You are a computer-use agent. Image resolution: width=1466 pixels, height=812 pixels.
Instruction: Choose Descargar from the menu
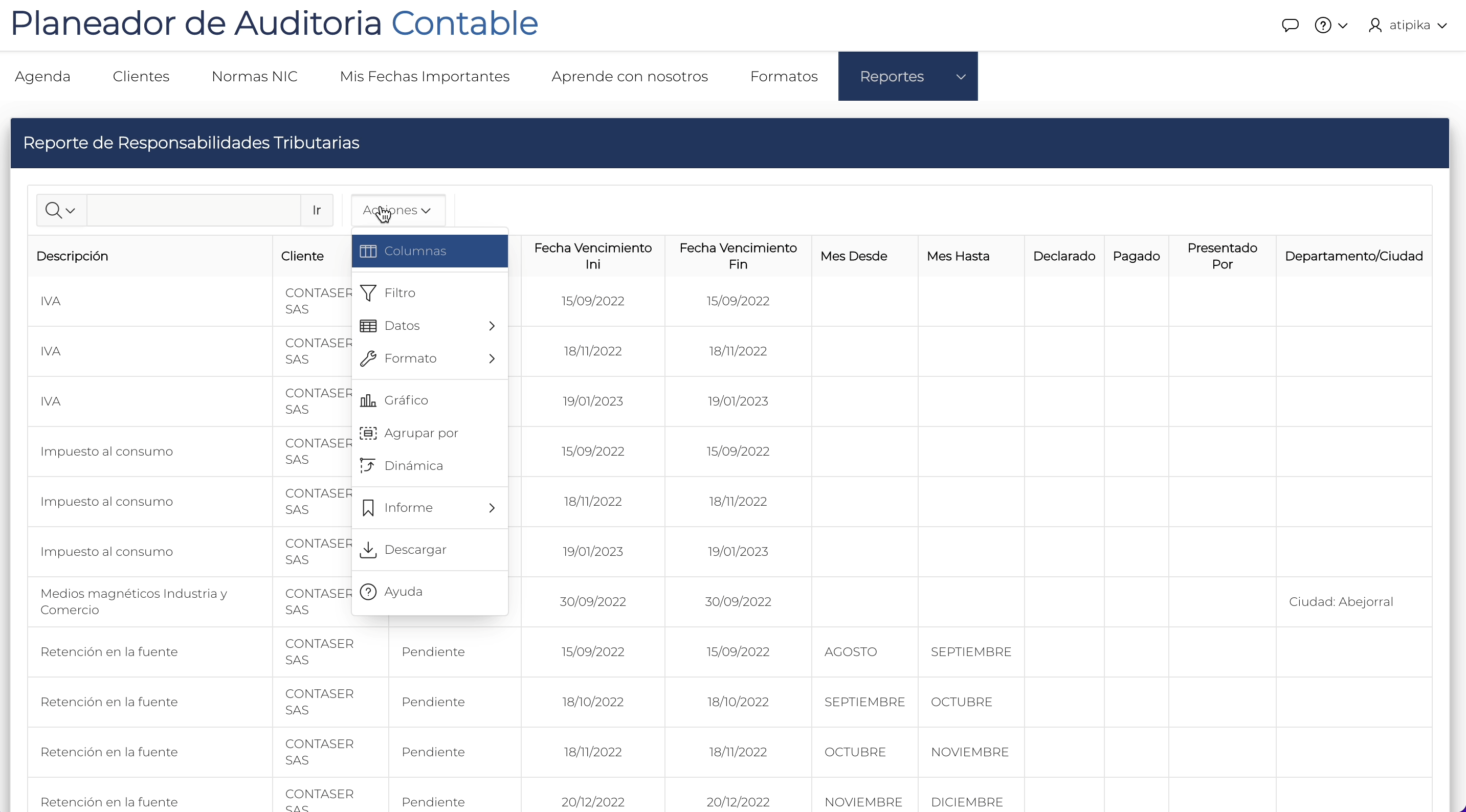(x=430, y=550)
